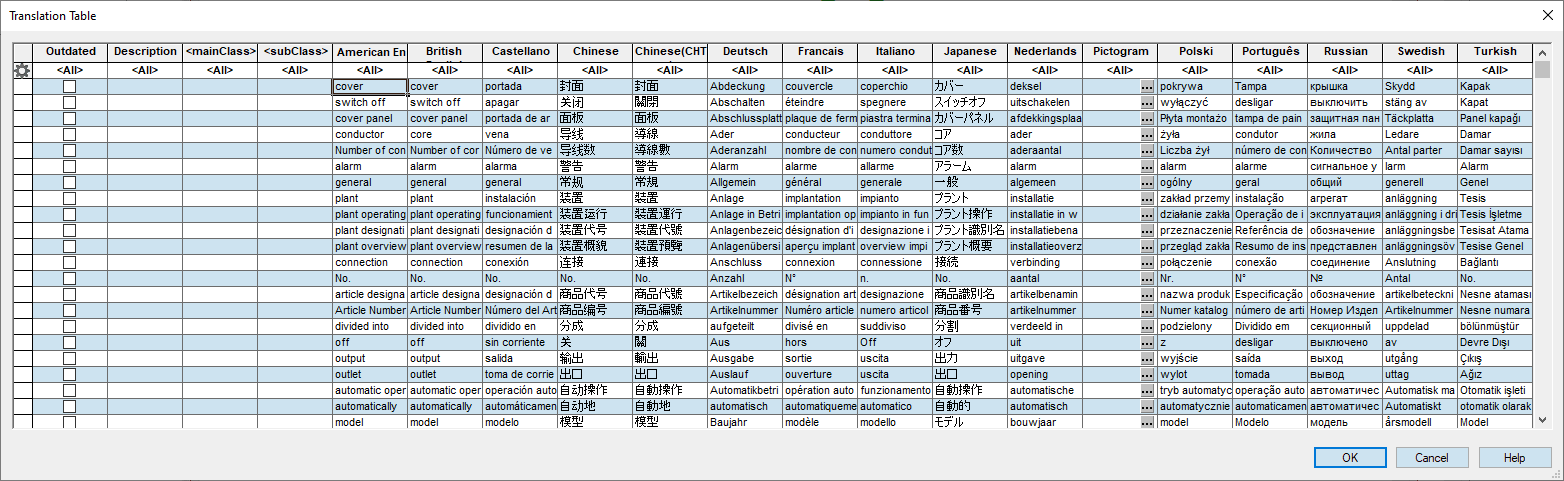Select the 'podzielony' Polish cell

coord(1195,326)
